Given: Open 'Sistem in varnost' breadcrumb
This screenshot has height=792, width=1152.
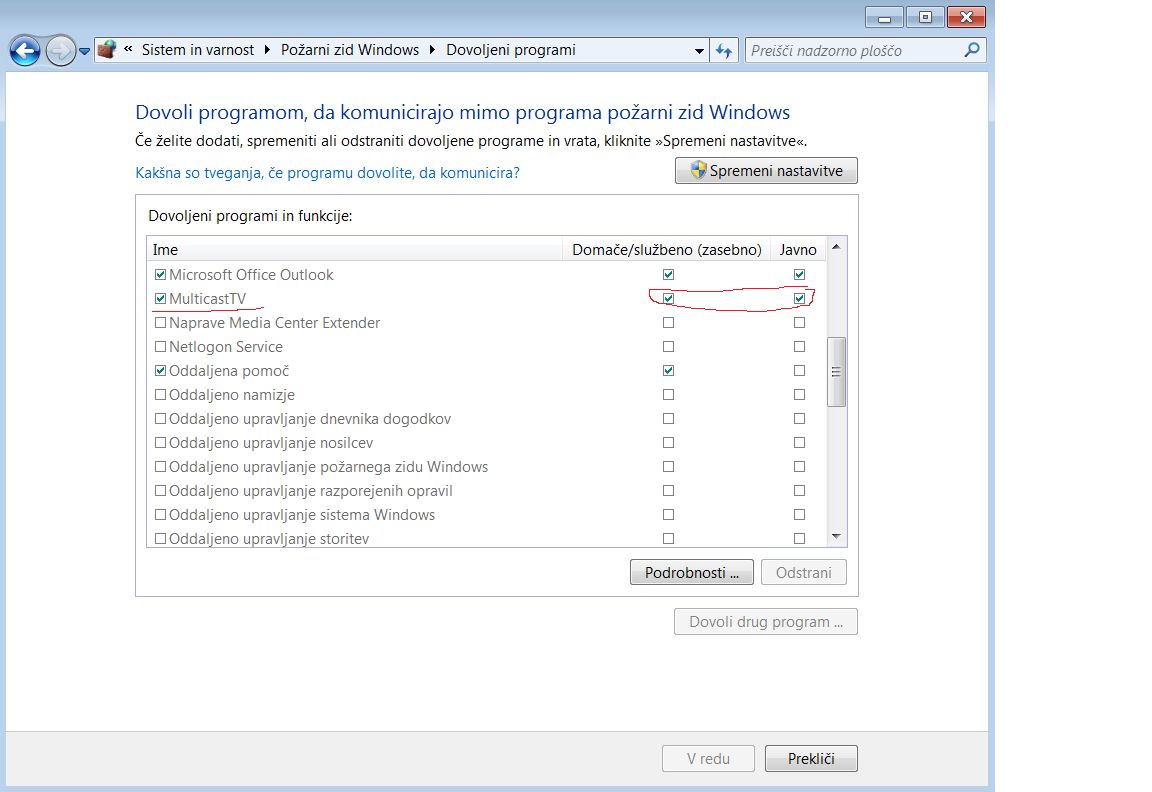Looking at the screenshot, I should (198, 50).
